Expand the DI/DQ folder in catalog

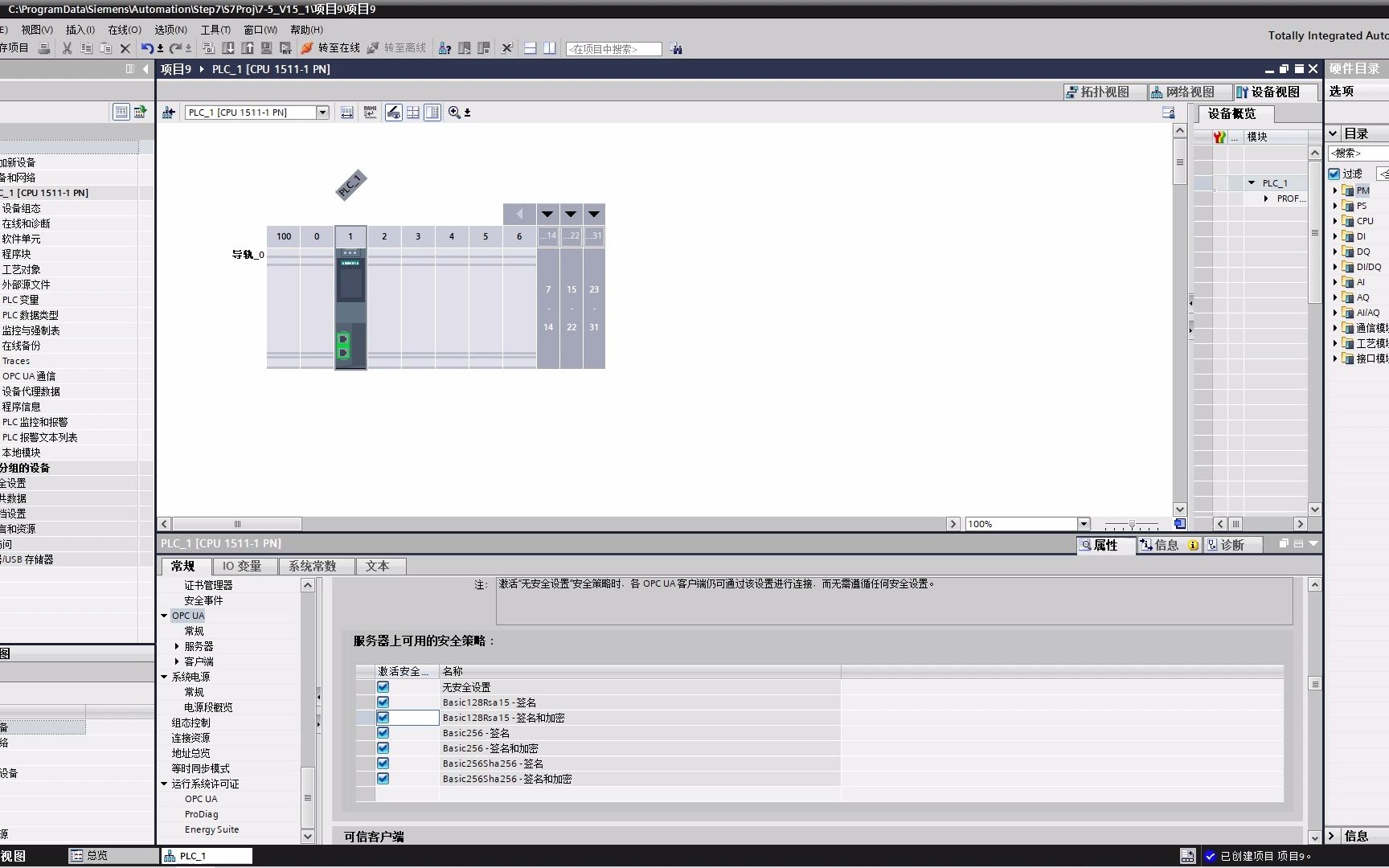(1335, 267)
